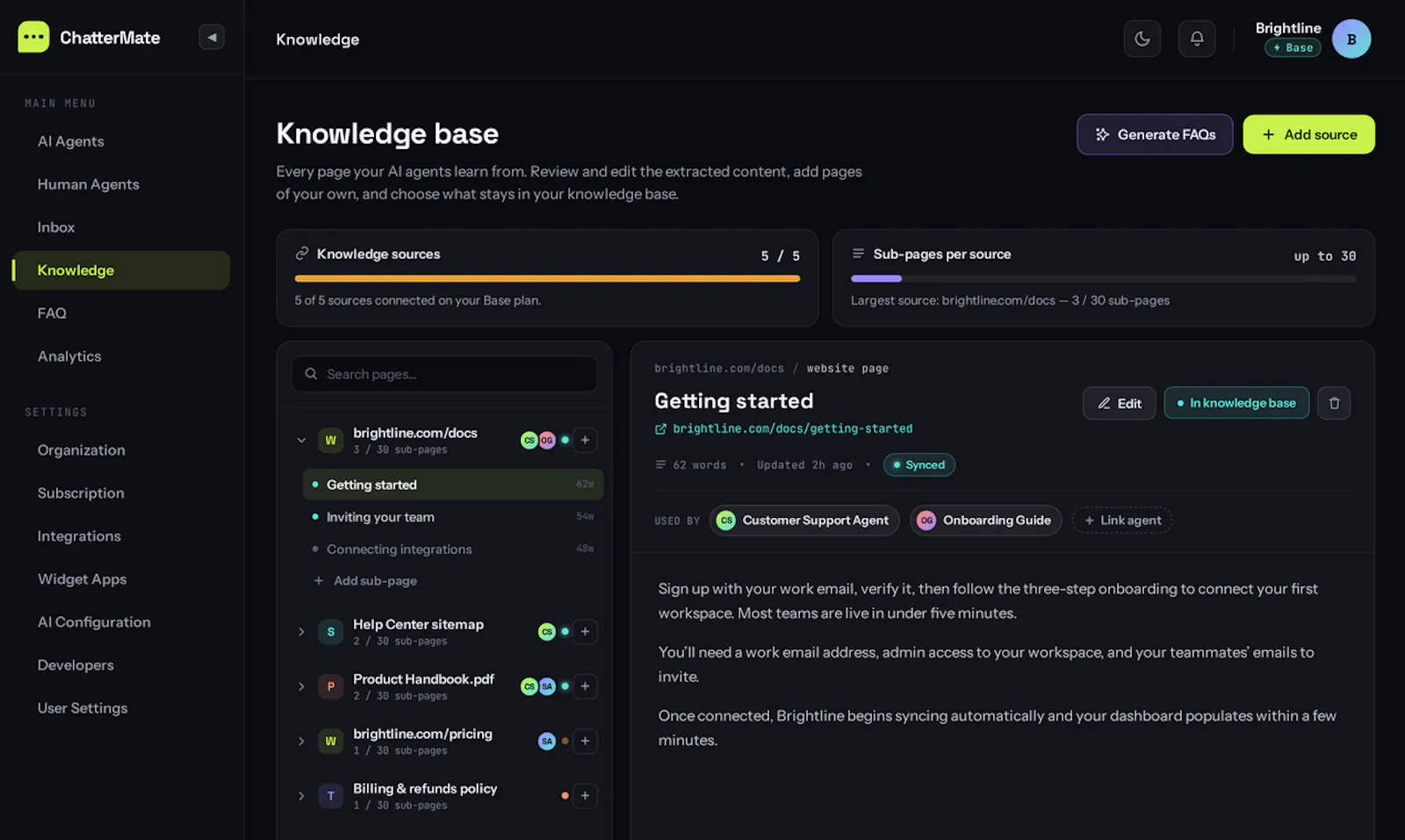
Task: Open the notifications bell
Action: tap(1197, 39)
